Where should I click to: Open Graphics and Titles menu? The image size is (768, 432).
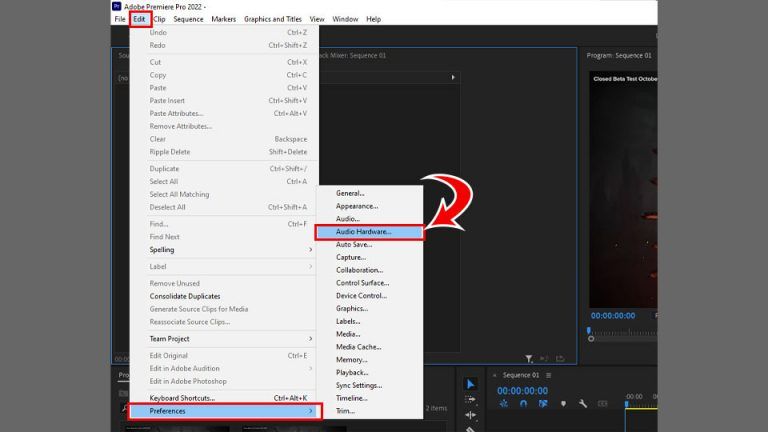pyautogui.click(x=273, y=19)
